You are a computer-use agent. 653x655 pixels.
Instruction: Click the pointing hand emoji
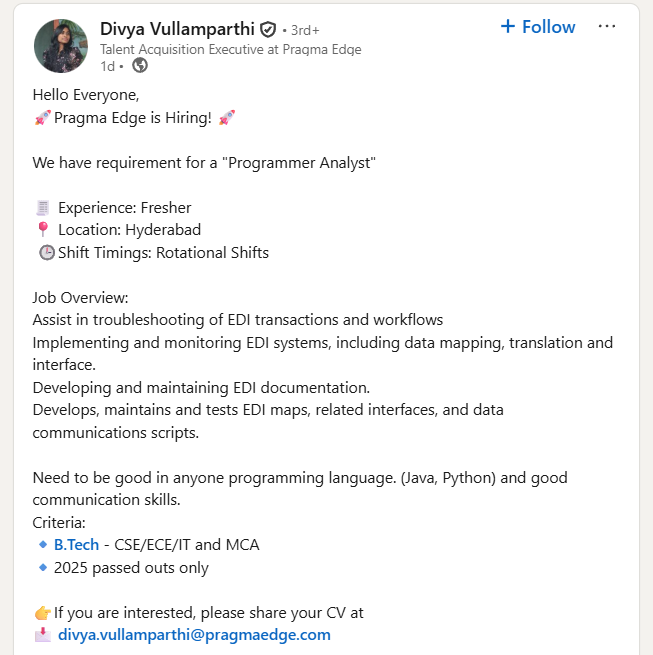(42, 612)
